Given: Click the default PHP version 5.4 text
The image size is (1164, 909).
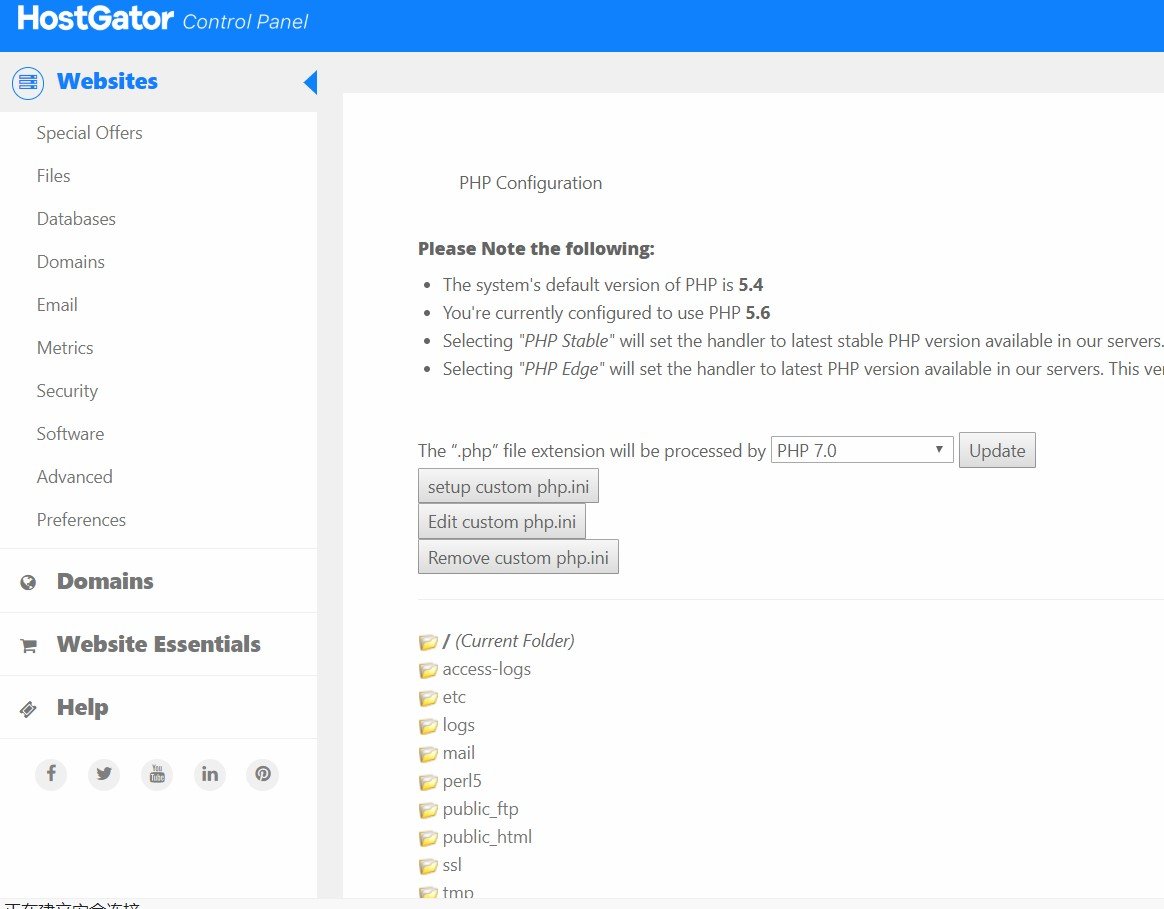Looking at the screenshot, I should point(751,284).
